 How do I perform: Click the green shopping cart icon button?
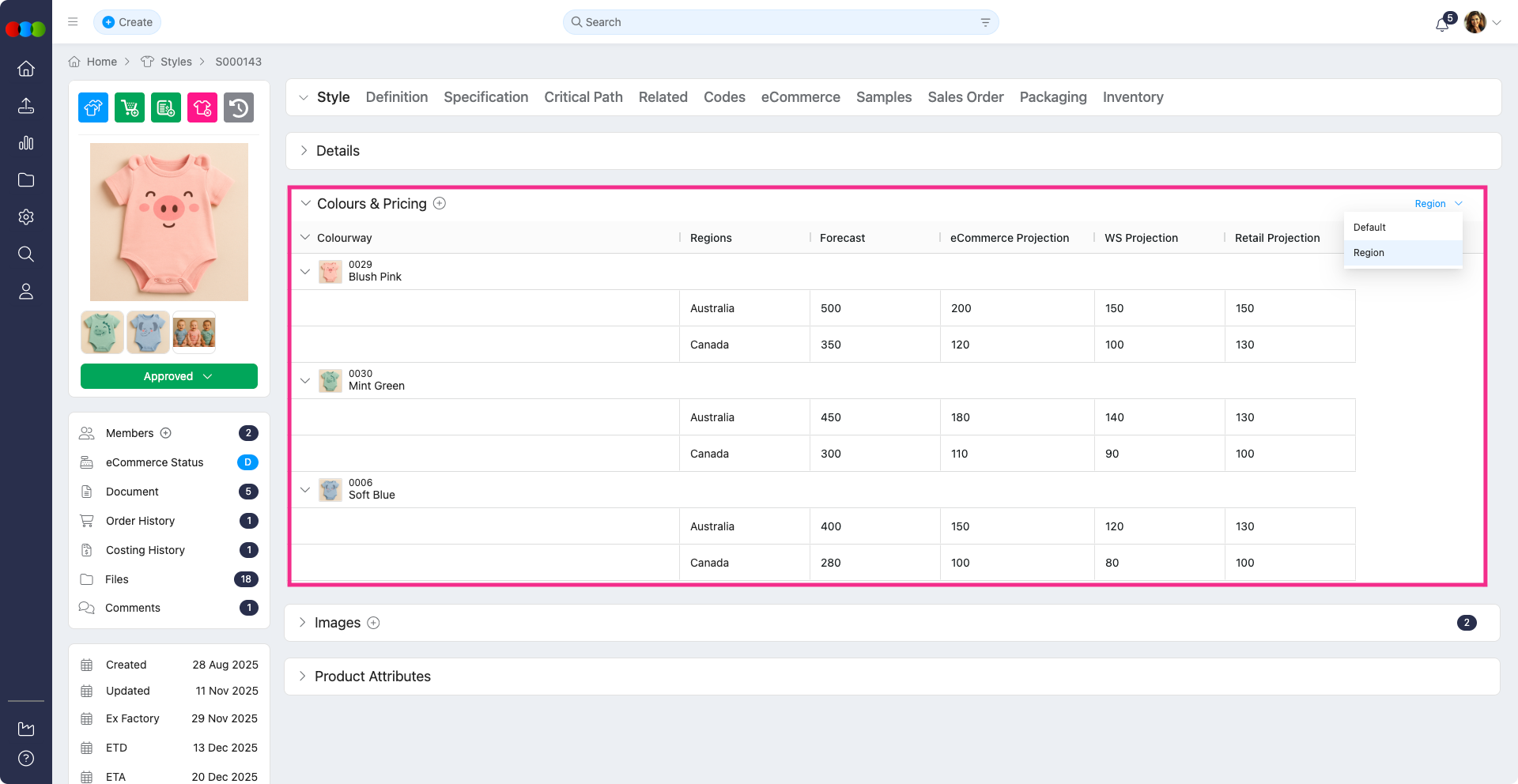click(x=130, y=107)
